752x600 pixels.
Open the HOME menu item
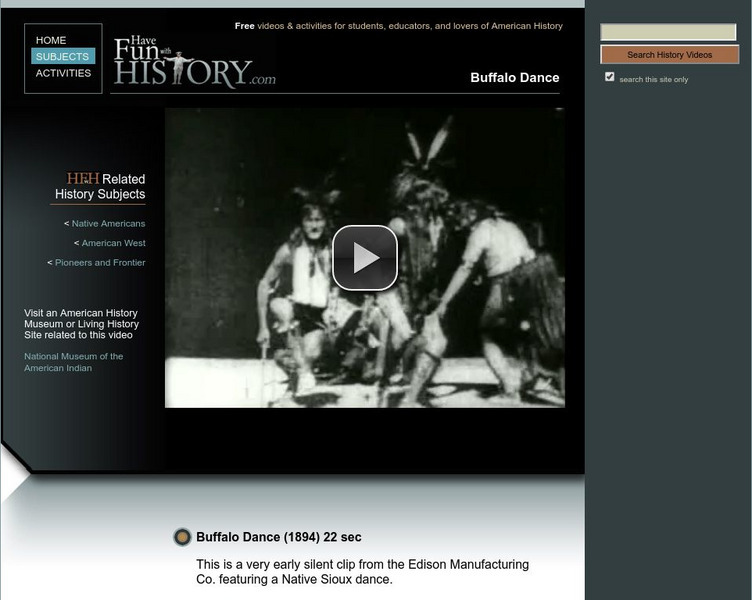click(51, 40)
